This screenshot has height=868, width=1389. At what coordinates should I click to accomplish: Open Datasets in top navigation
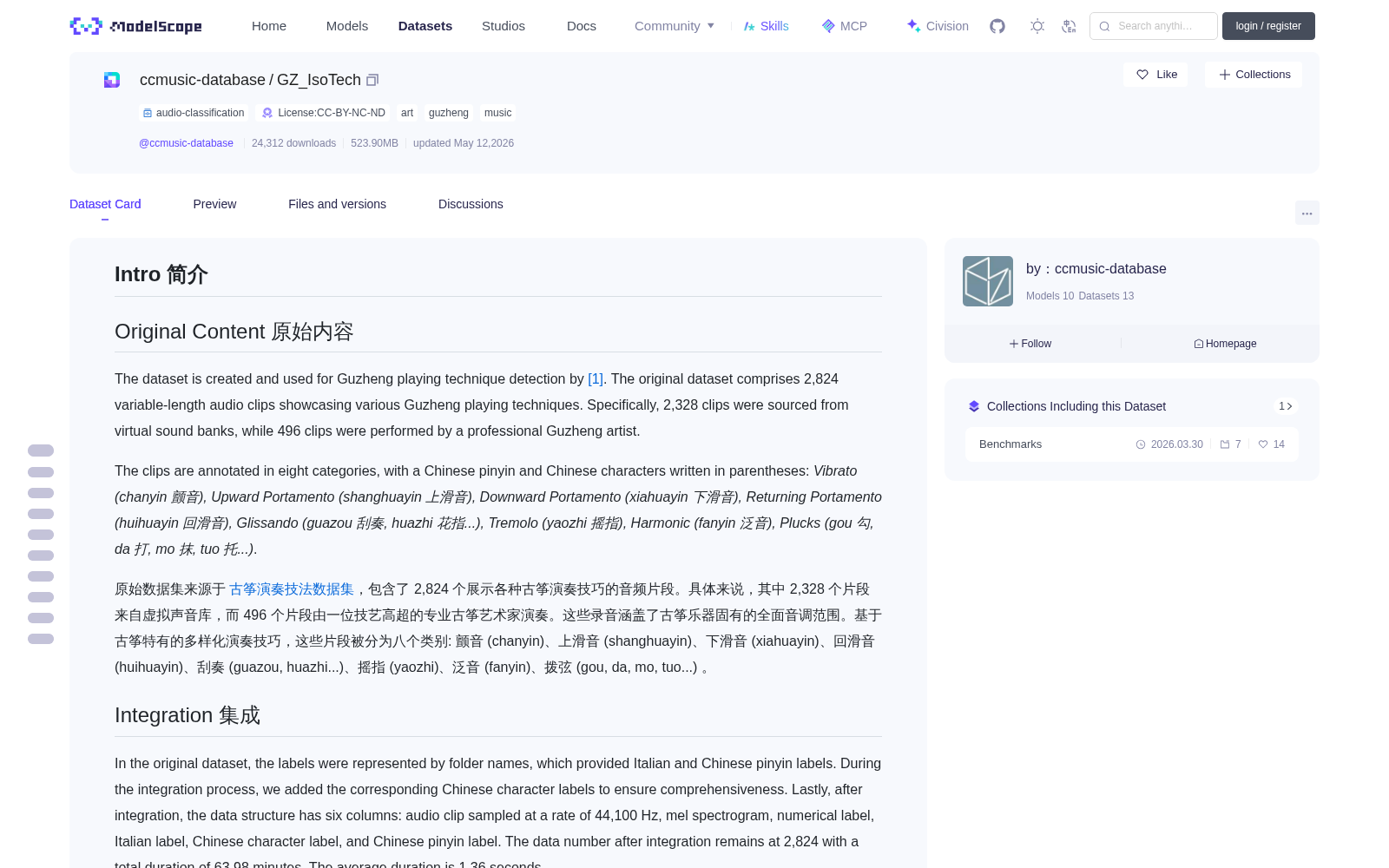click(425, 26)
